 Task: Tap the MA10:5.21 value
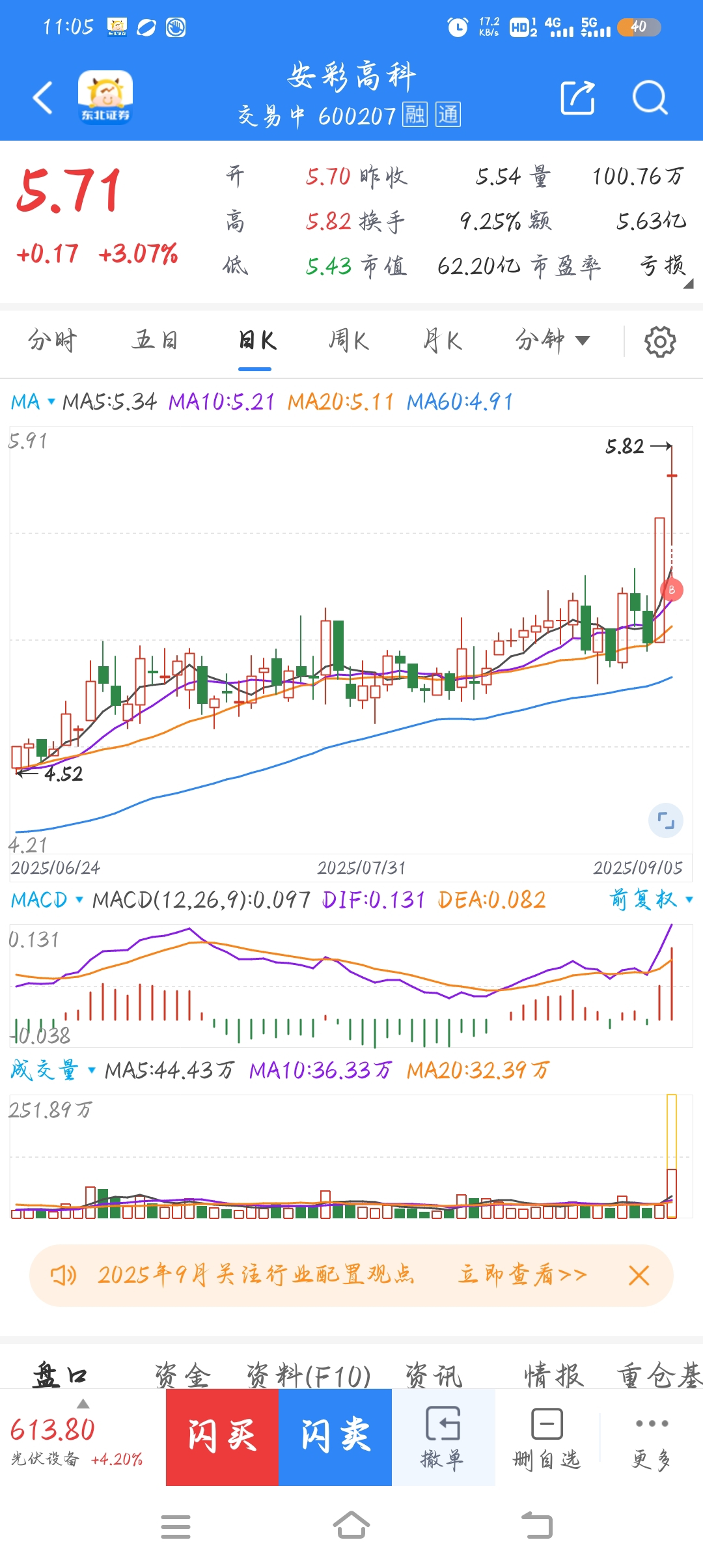[x=221, y=402]
